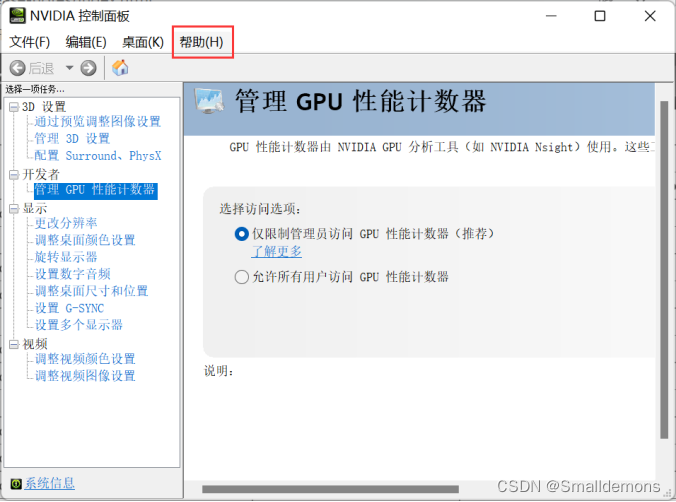This screenshot has width=676, height=502.
Task: Open the 帮助(H) menu
Action: pyautogui.click(x=201, y=42)
